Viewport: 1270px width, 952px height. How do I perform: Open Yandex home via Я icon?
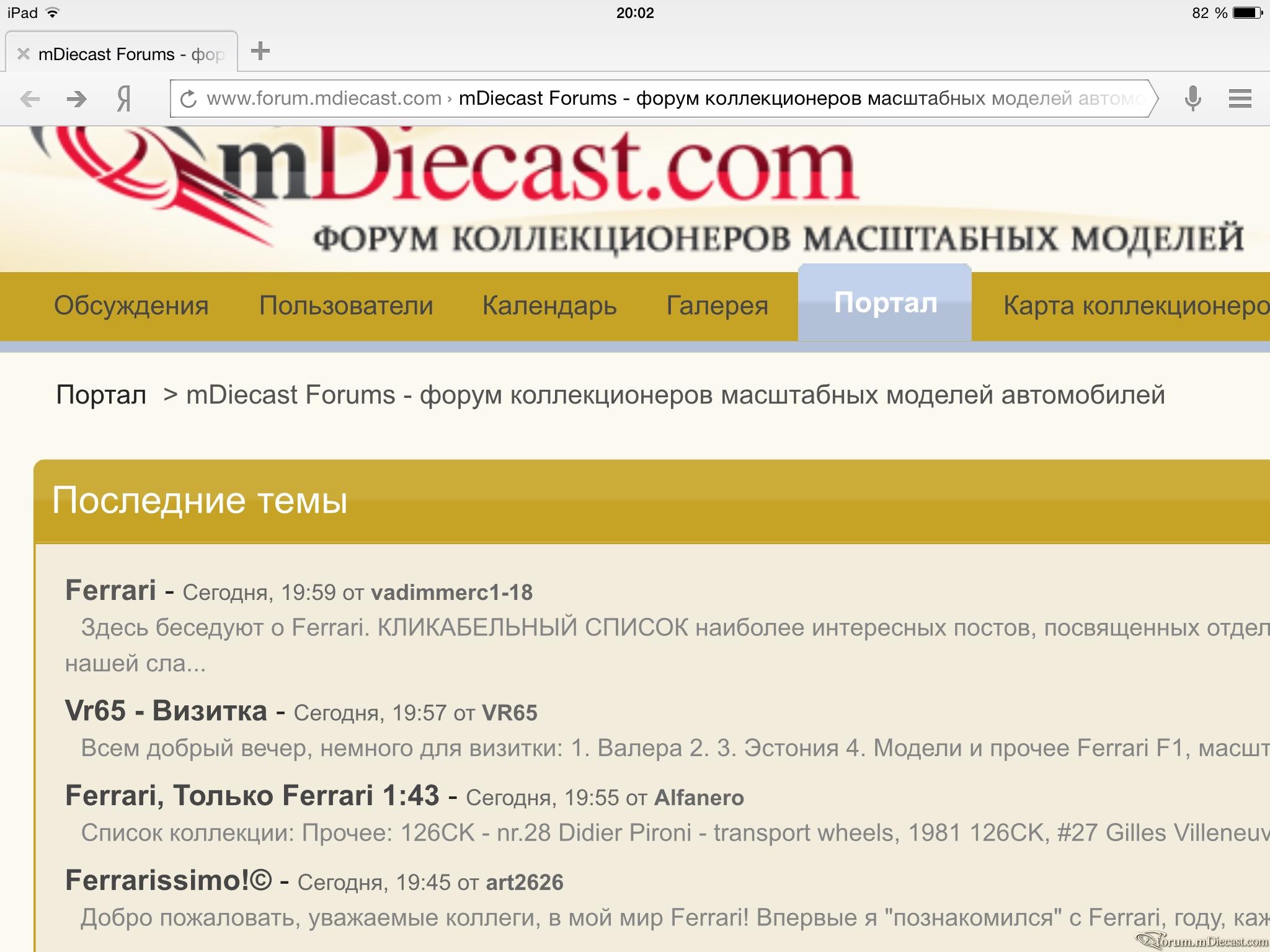click(x=124, y=99)
